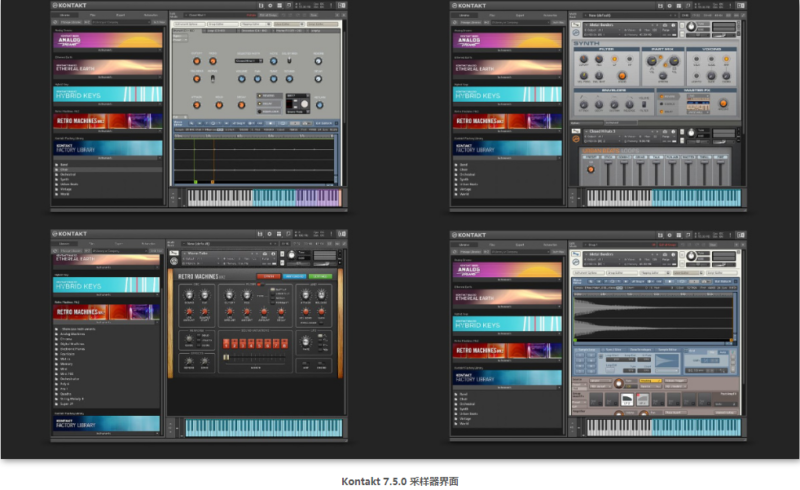Switch to Zone Envelopes tab in bottom-right wave editor
Screen dimensions: 800x490
(x=640, y=350)
